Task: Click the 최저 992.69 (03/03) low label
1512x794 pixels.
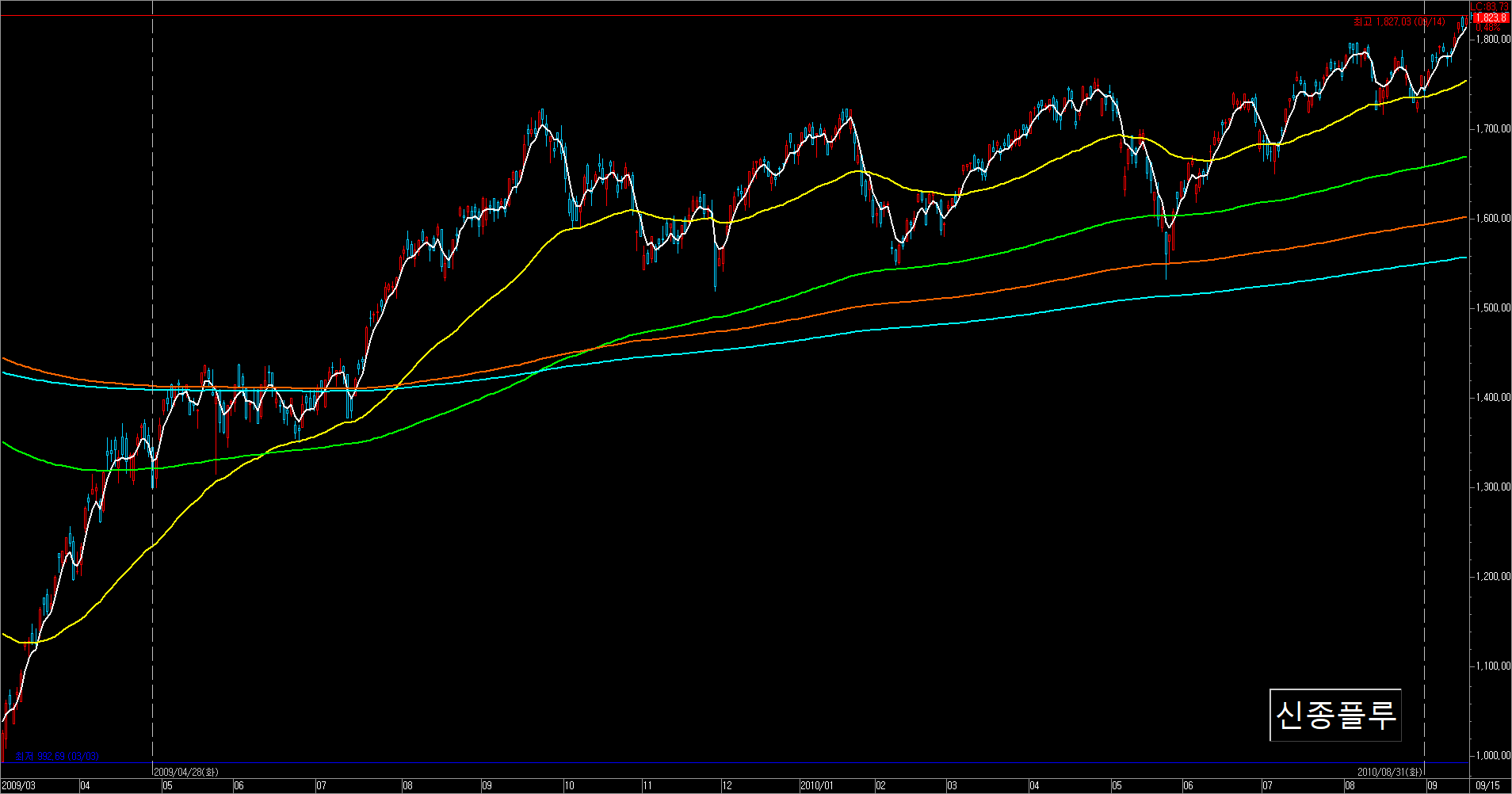Action: click(x=57, y=757)
